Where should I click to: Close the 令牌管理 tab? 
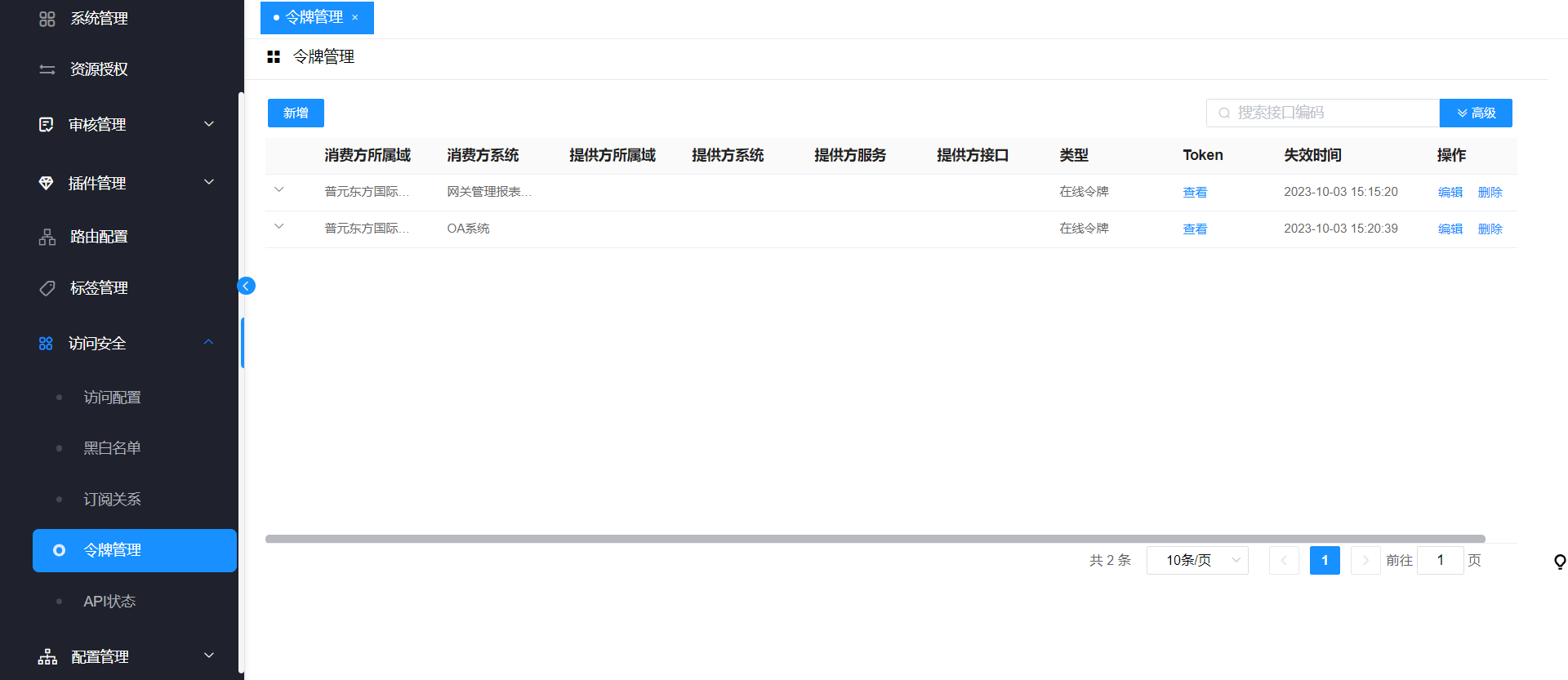pos(355,17)
